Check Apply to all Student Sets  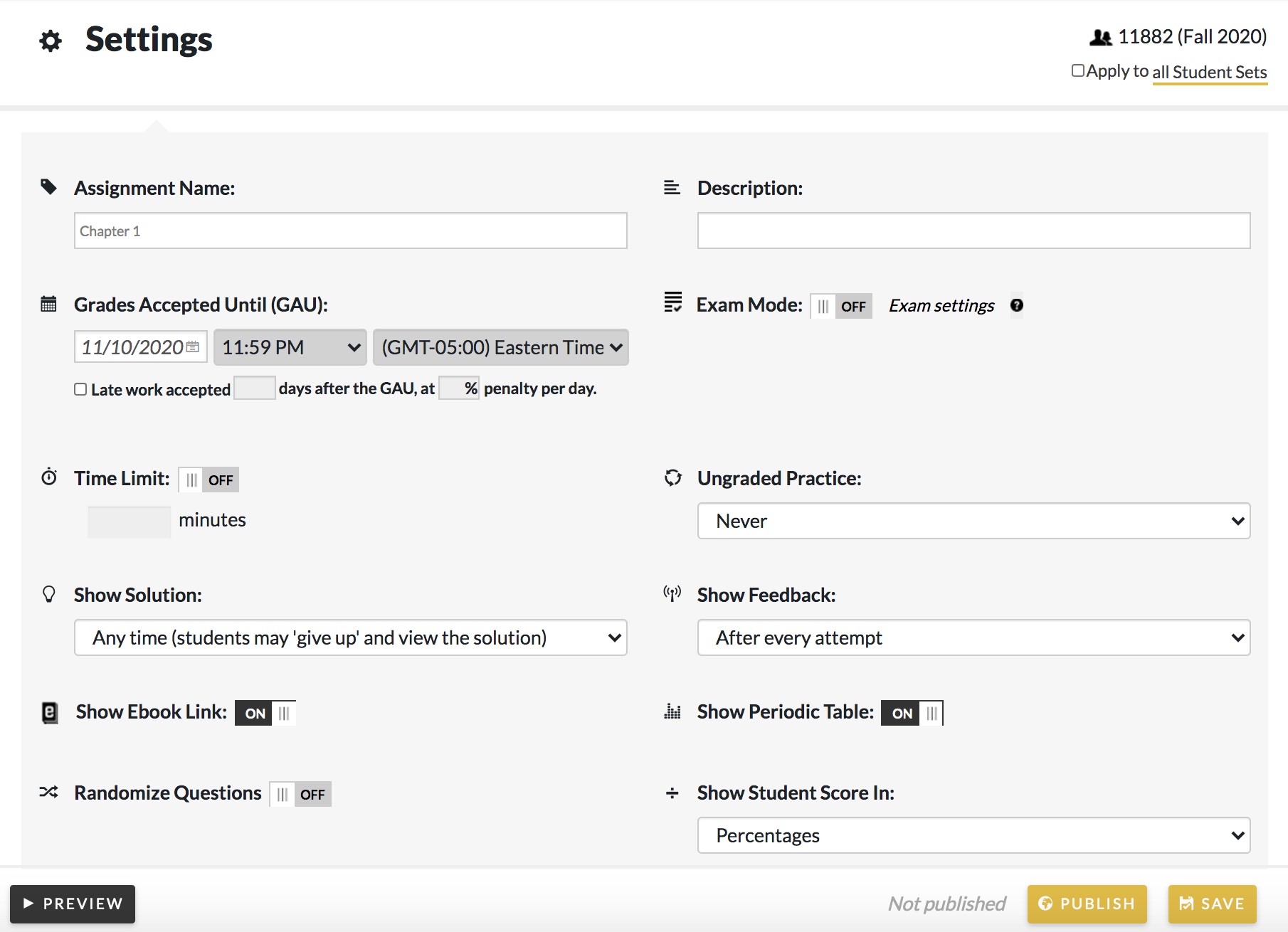1078,70
